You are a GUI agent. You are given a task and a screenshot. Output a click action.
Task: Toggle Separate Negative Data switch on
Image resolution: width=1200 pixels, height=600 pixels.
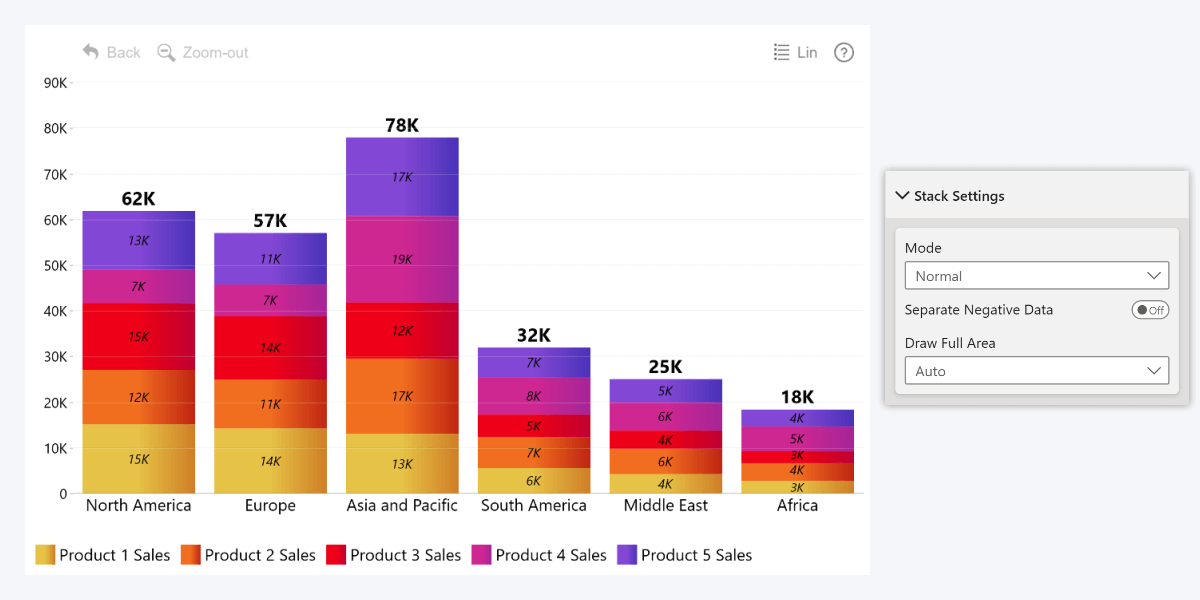pyautogui.click(x=1150, y=310)
